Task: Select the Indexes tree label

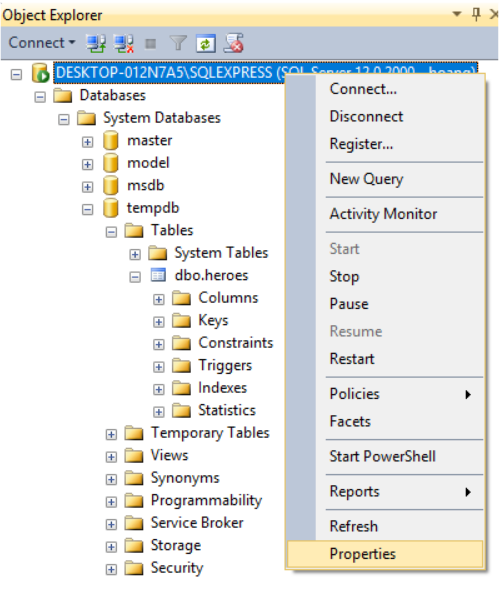Action: (223, 388)
